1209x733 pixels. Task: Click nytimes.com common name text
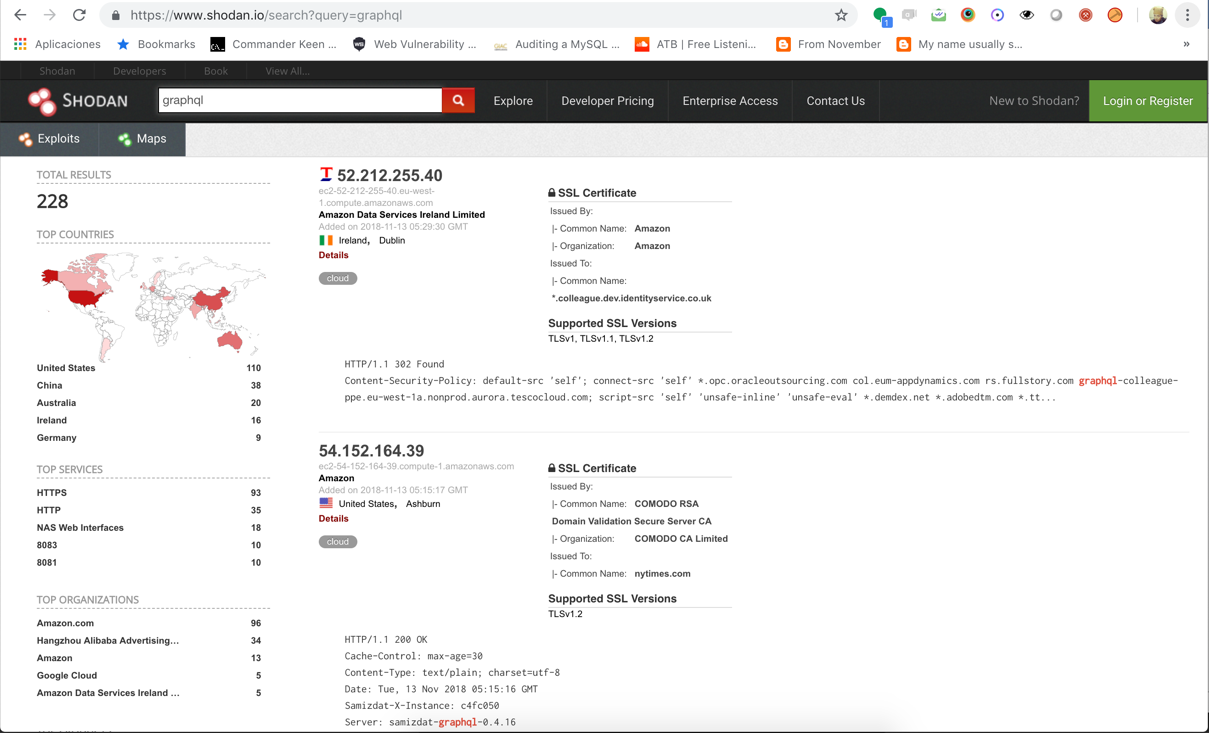click(662, 573)
